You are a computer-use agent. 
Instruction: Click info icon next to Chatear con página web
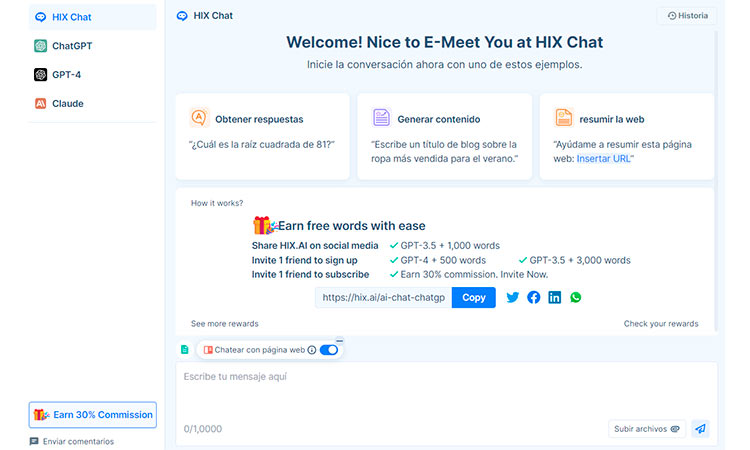pyautogui.click(x=312, y=350)
